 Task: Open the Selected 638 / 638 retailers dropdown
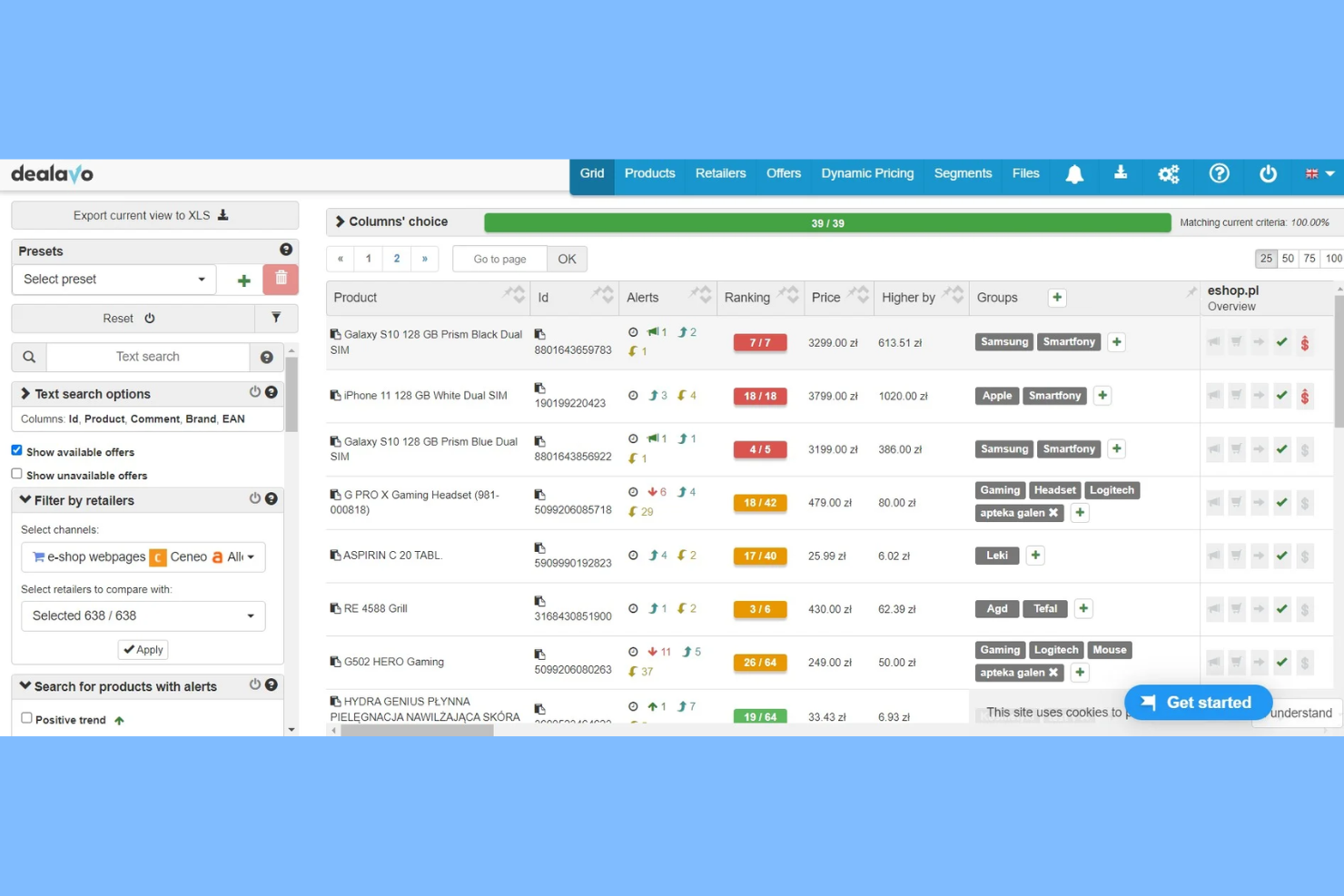point(143,615)
